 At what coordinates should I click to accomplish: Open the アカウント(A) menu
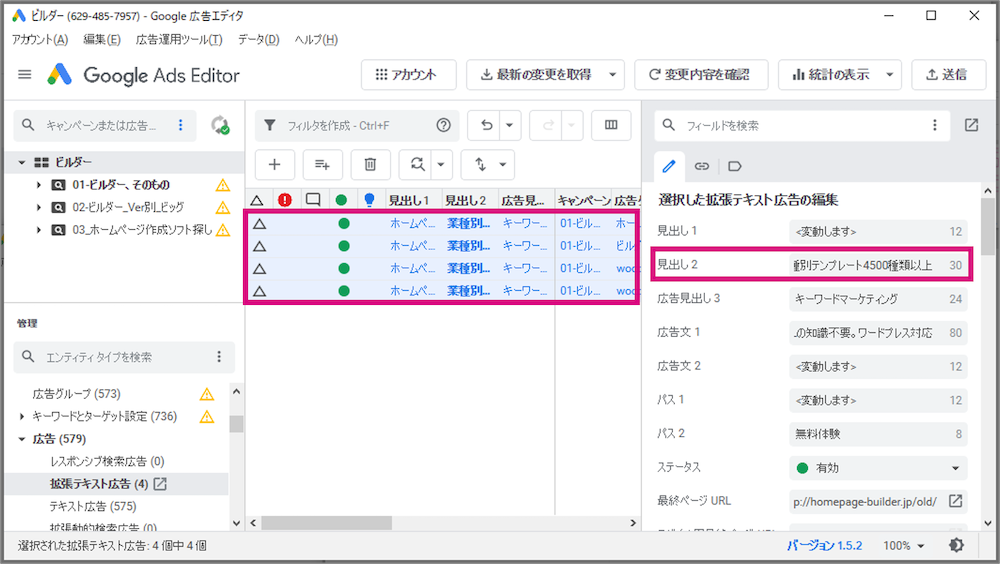pyautogui.click(x=40, y=40)
